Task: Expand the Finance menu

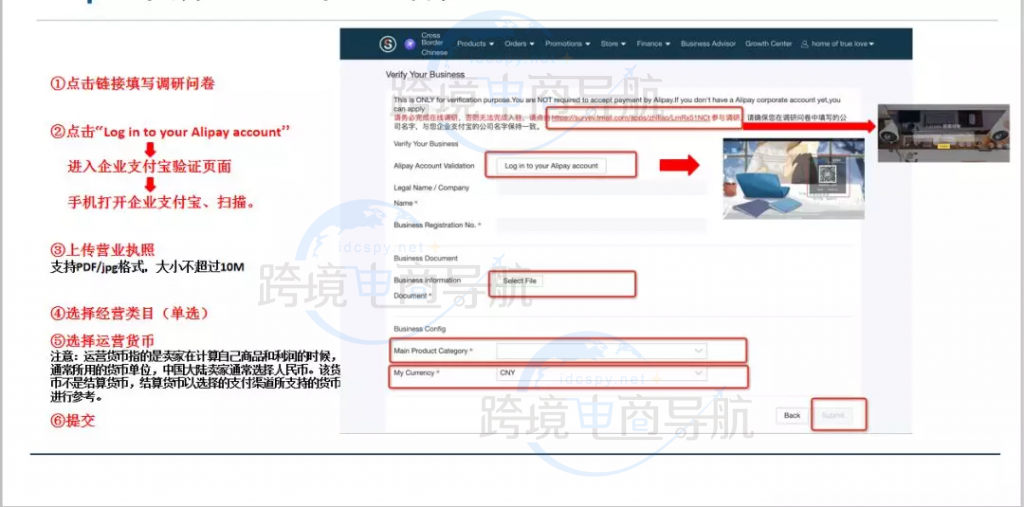Action: coord(653,44)
